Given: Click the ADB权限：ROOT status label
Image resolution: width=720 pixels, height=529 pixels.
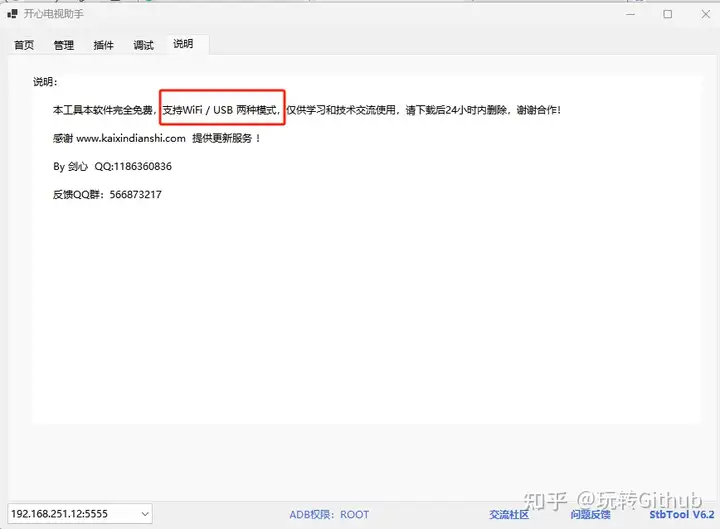Looking at the screenshot, I should [329, 515].
